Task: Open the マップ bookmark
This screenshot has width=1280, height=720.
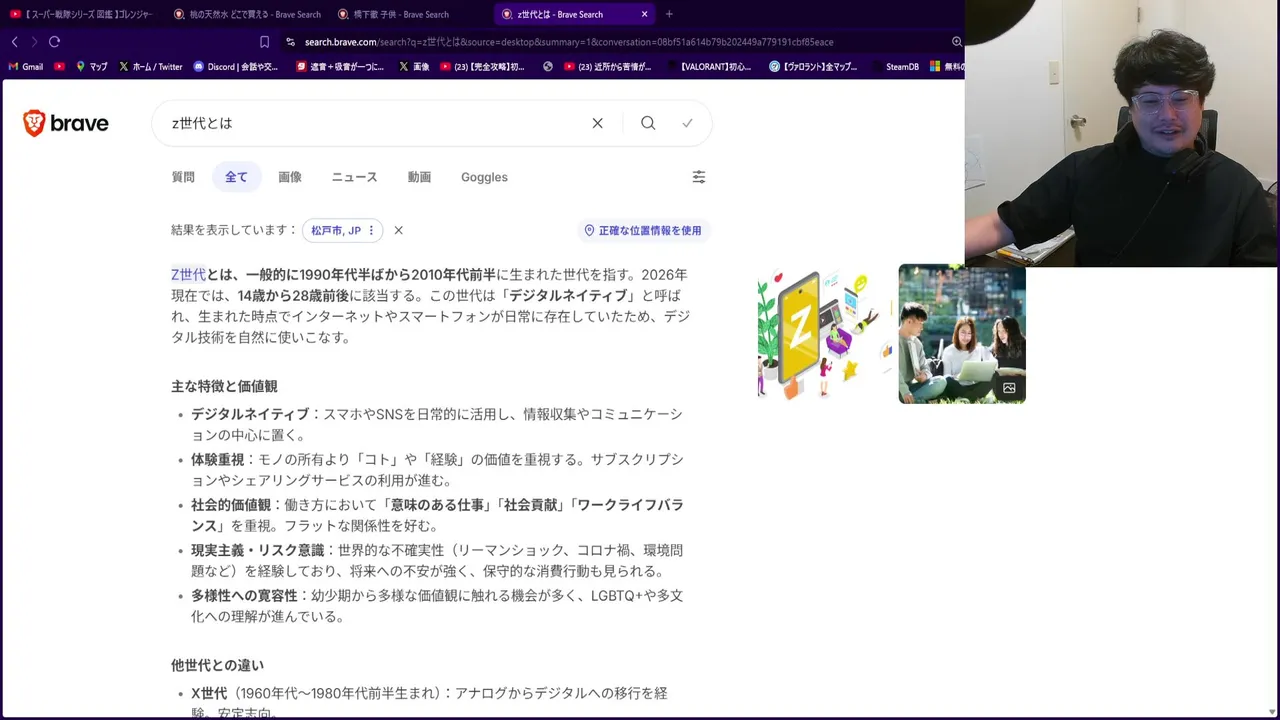Action: [x=92, y=67]
